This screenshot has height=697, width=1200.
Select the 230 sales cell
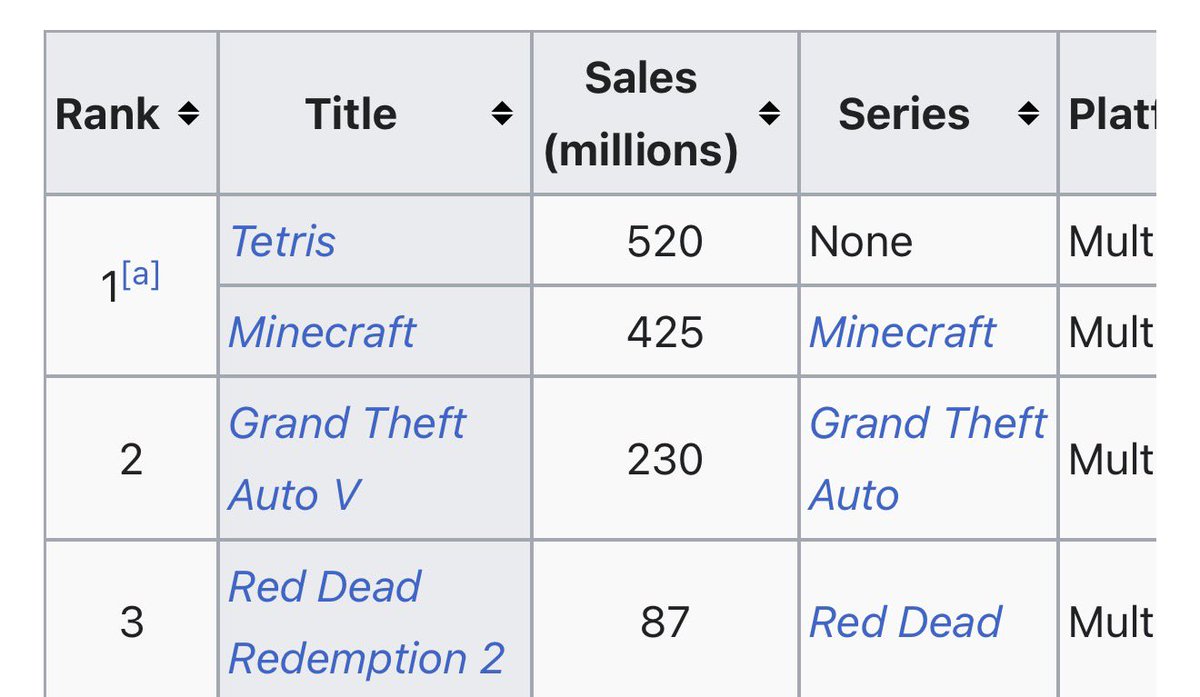pos(665,459)
